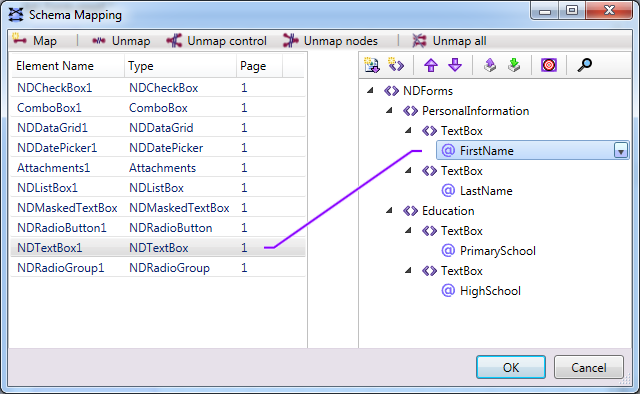The image size is (640, 394).
Task: Click the Unmap toolbar button
Action: point(121,40)
